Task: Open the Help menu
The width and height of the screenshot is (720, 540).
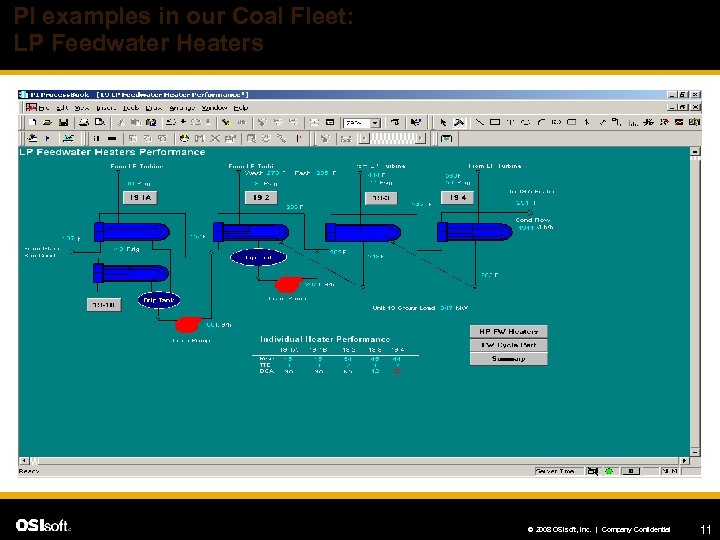Action: tap(241, 108)
